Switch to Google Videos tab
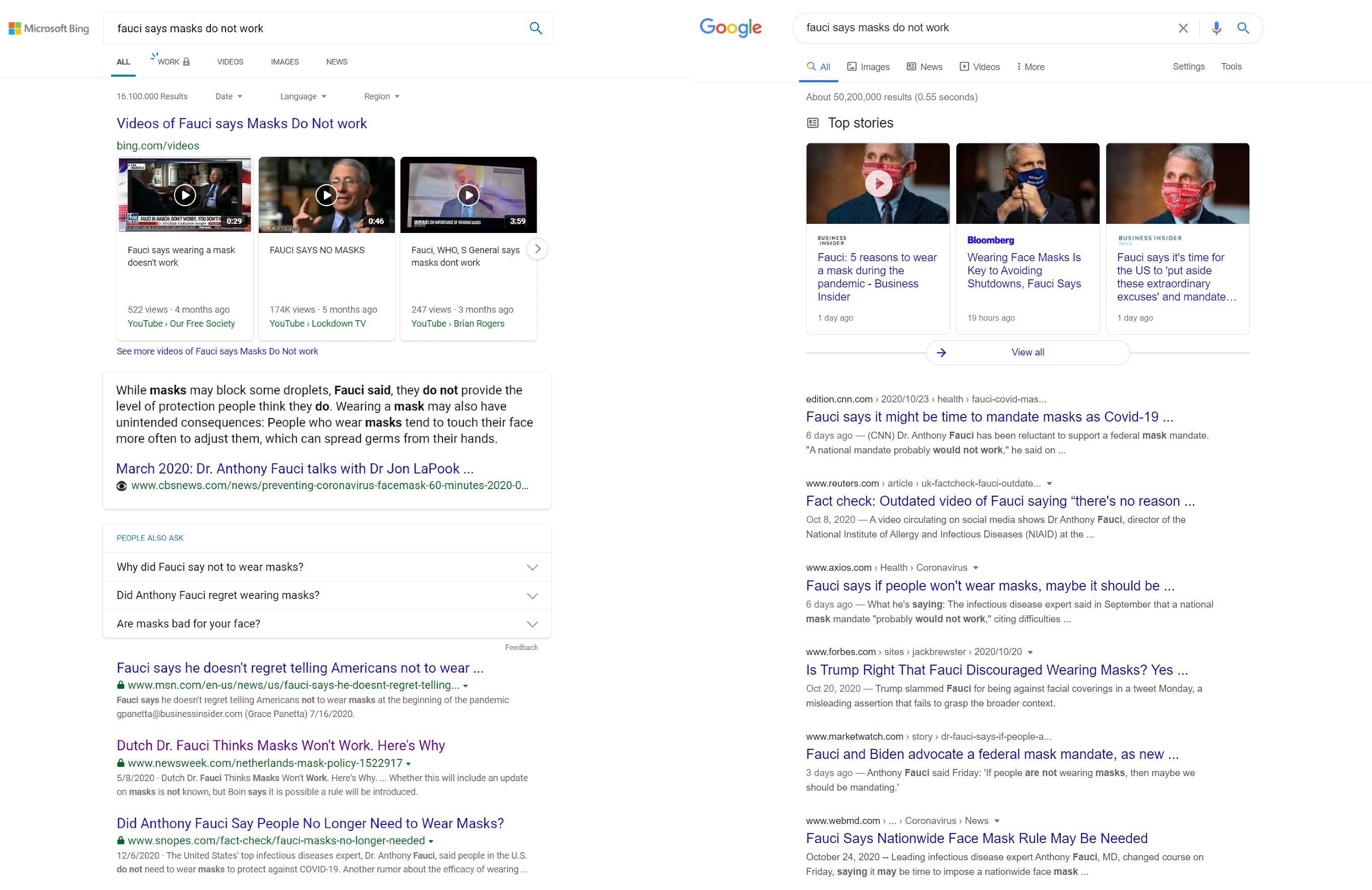Viewport: 1372px width, 890px height. (x=980, y=67)
